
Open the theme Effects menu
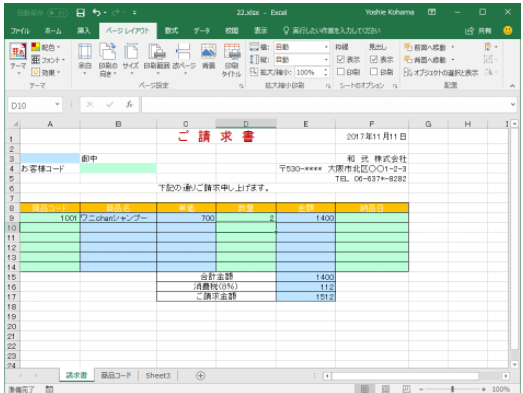point(46,72)
